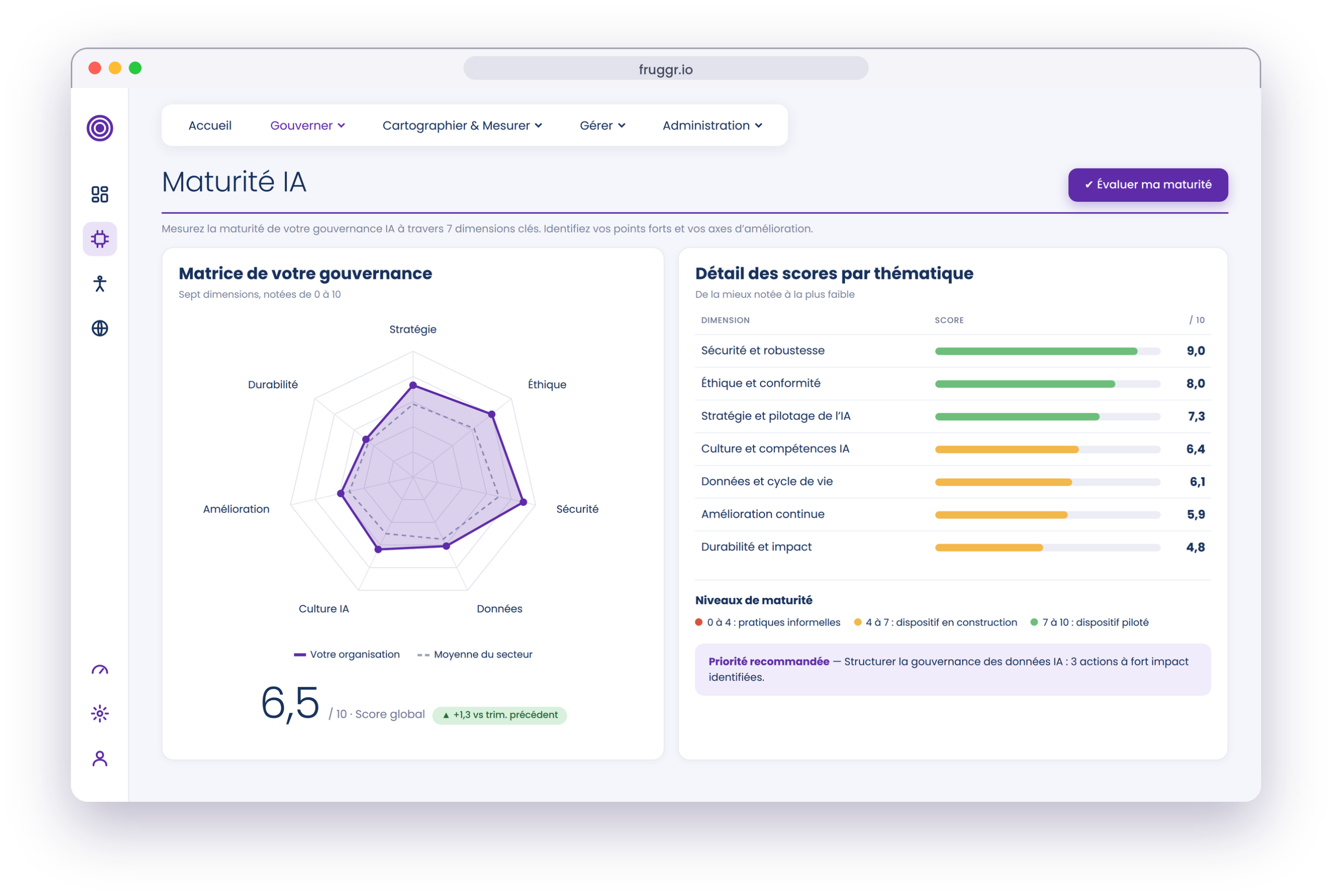The width and height of the screenshot is (1332, 896).
Task: Click the Sécurité et robustesse score bar
Action: 1047,351
